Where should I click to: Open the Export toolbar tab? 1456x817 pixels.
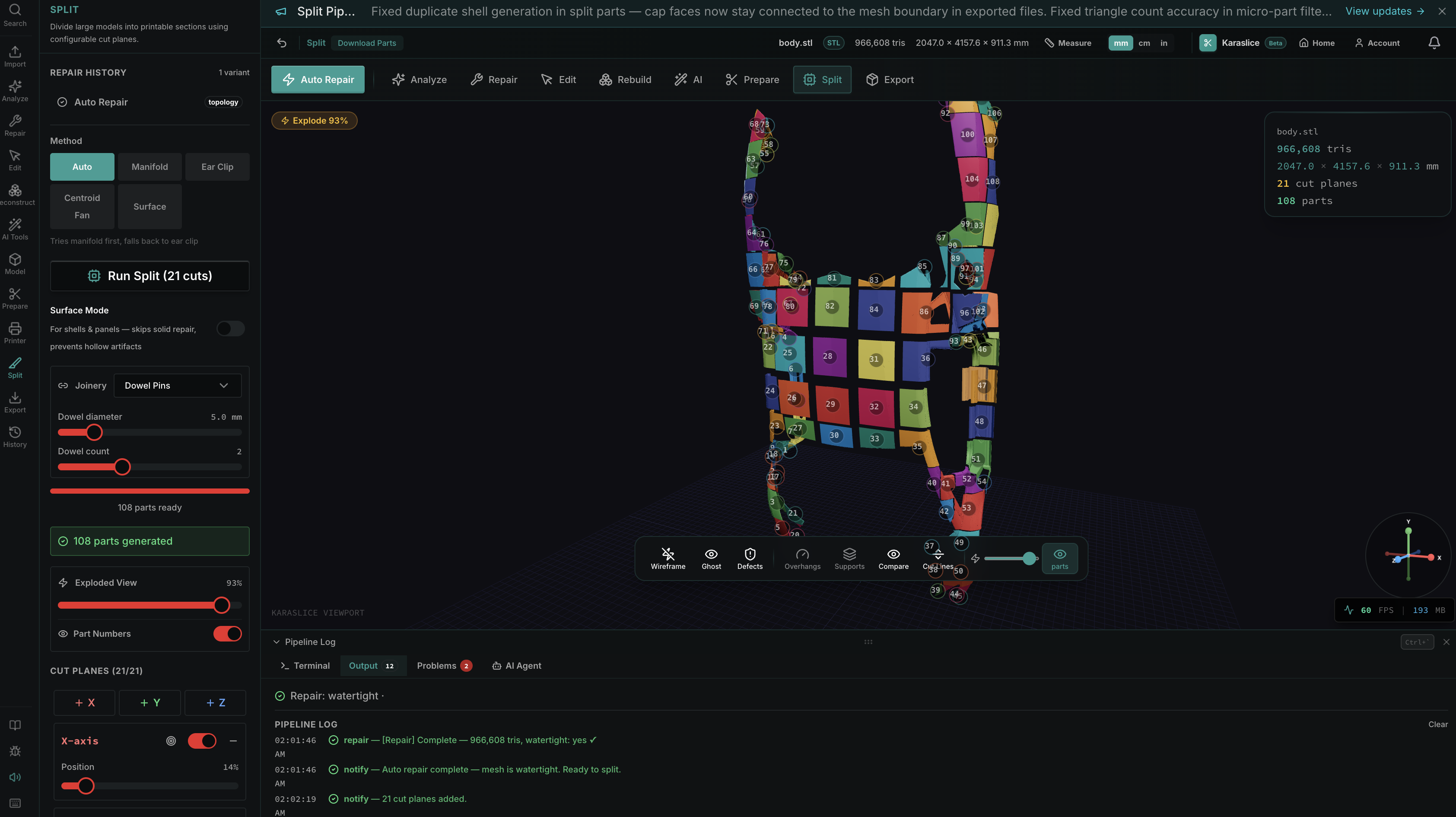890,80
